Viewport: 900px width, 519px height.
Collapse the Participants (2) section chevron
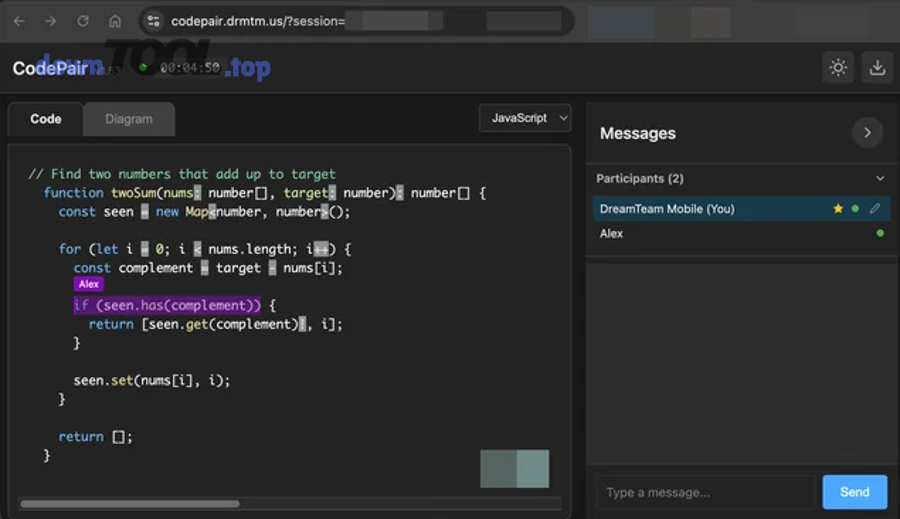pyautogui.click(x=880, y=179)
